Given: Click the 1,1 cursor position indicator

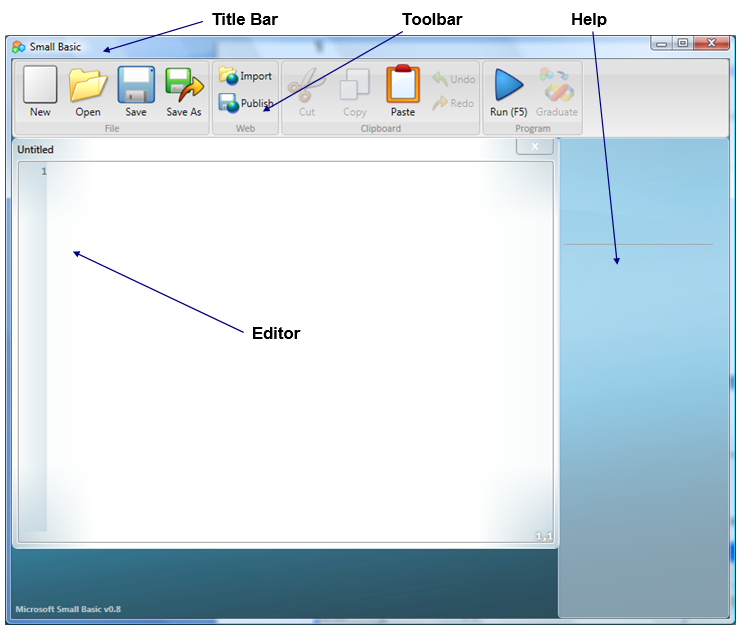Looking at the screenshot, I should click(544, 536).
